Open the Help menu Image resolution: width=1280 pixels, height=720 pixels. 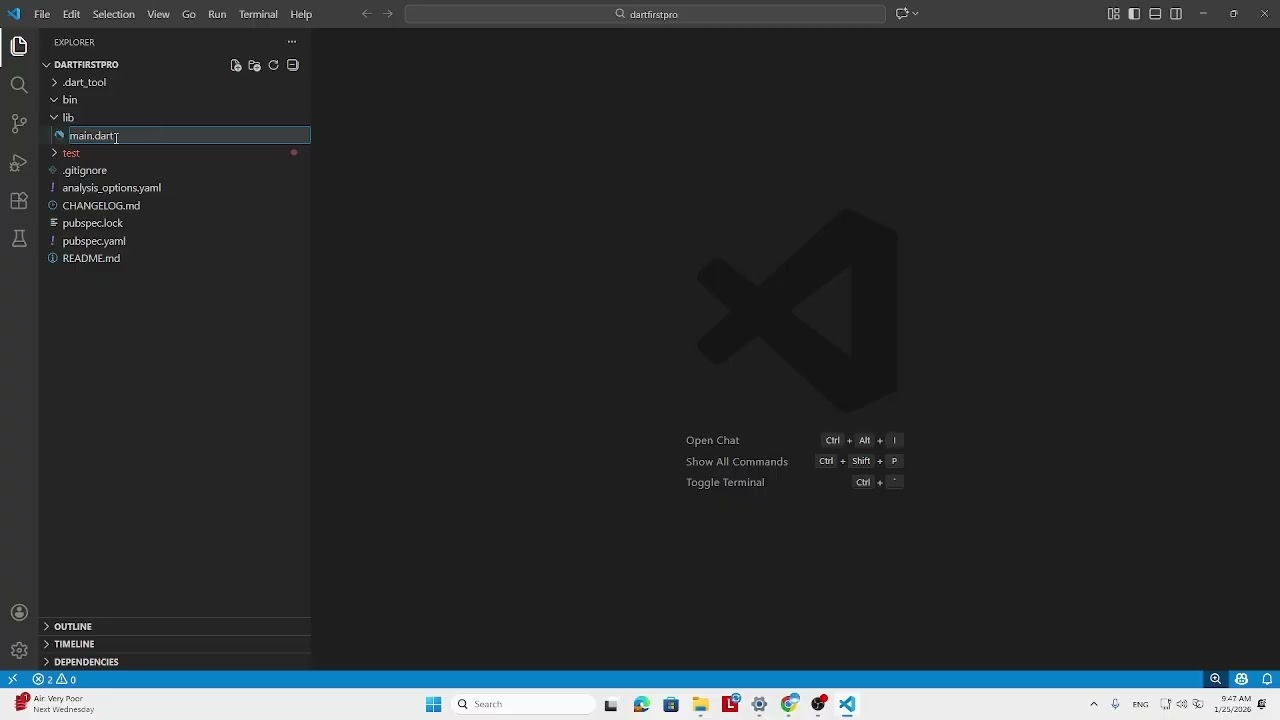pyautogui.click(x=301, y=14)
